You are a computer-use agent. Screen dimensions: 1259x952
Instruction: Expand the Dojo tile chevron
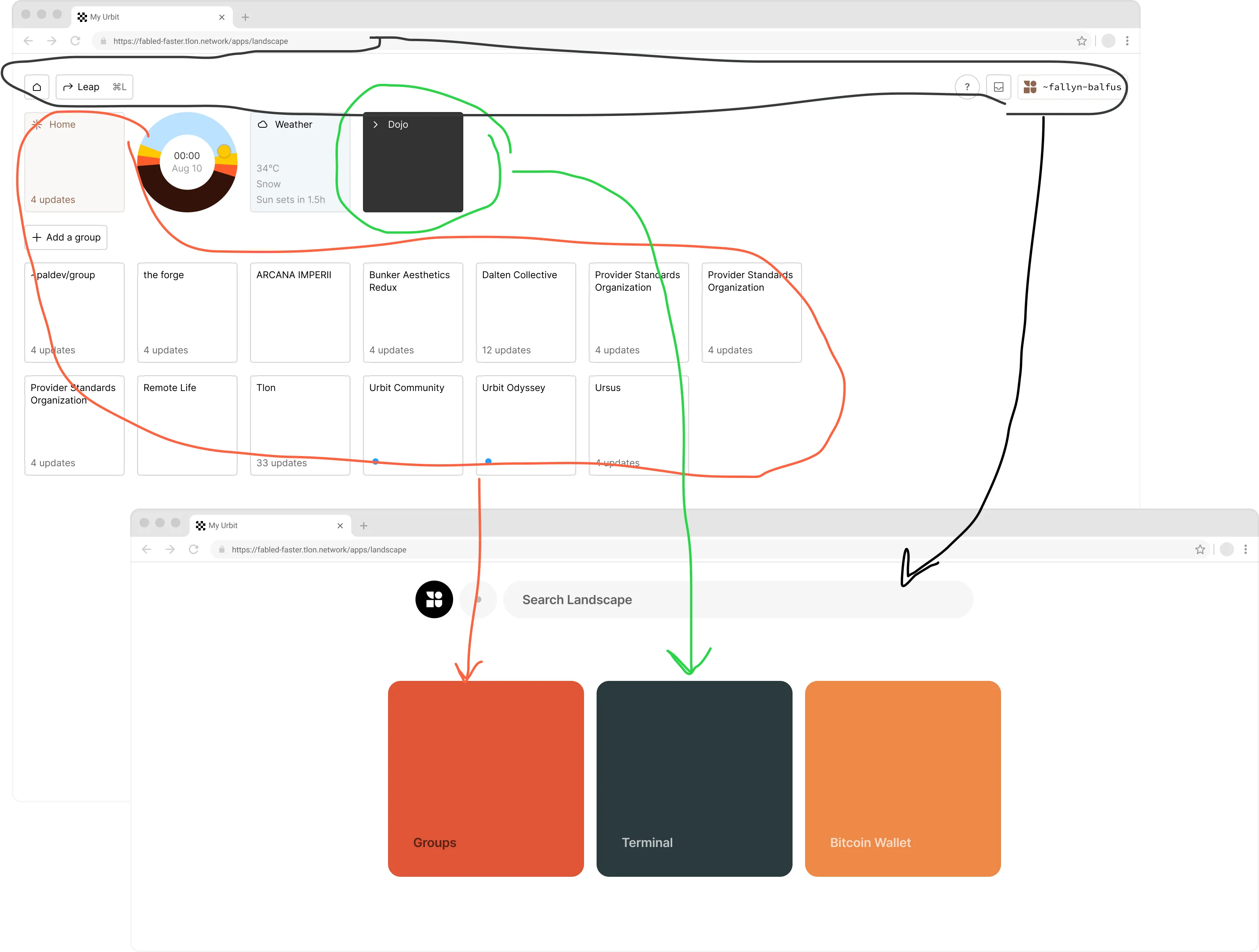coord(375,124)
